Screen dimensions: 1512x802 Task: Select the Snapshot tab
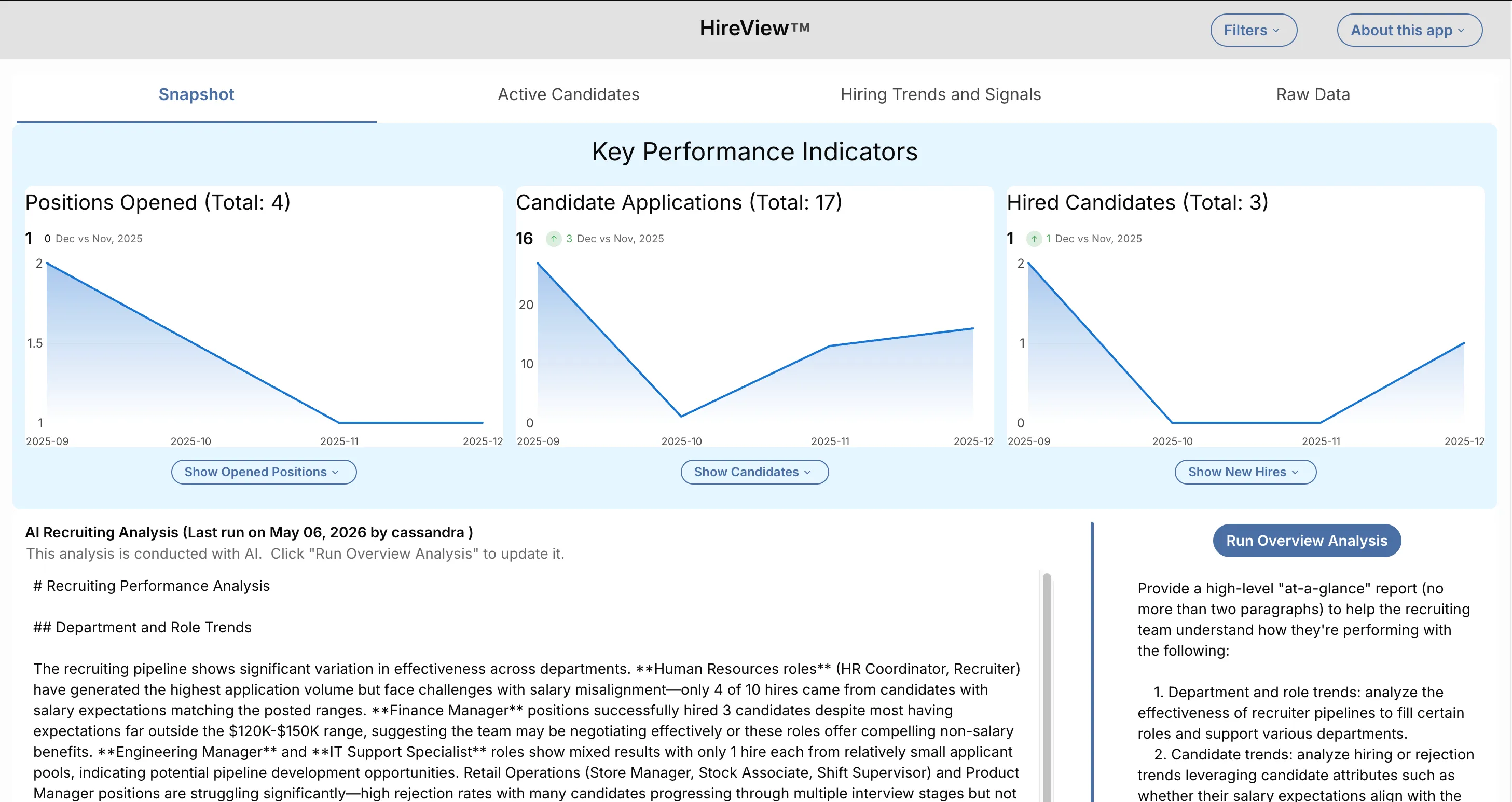[x=196, y=94]
